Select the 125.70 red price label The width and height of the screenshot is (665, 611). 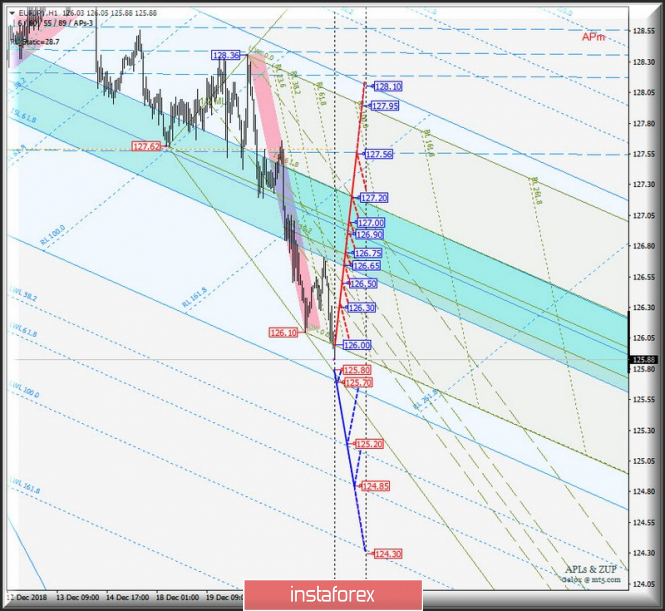(358, 383)
